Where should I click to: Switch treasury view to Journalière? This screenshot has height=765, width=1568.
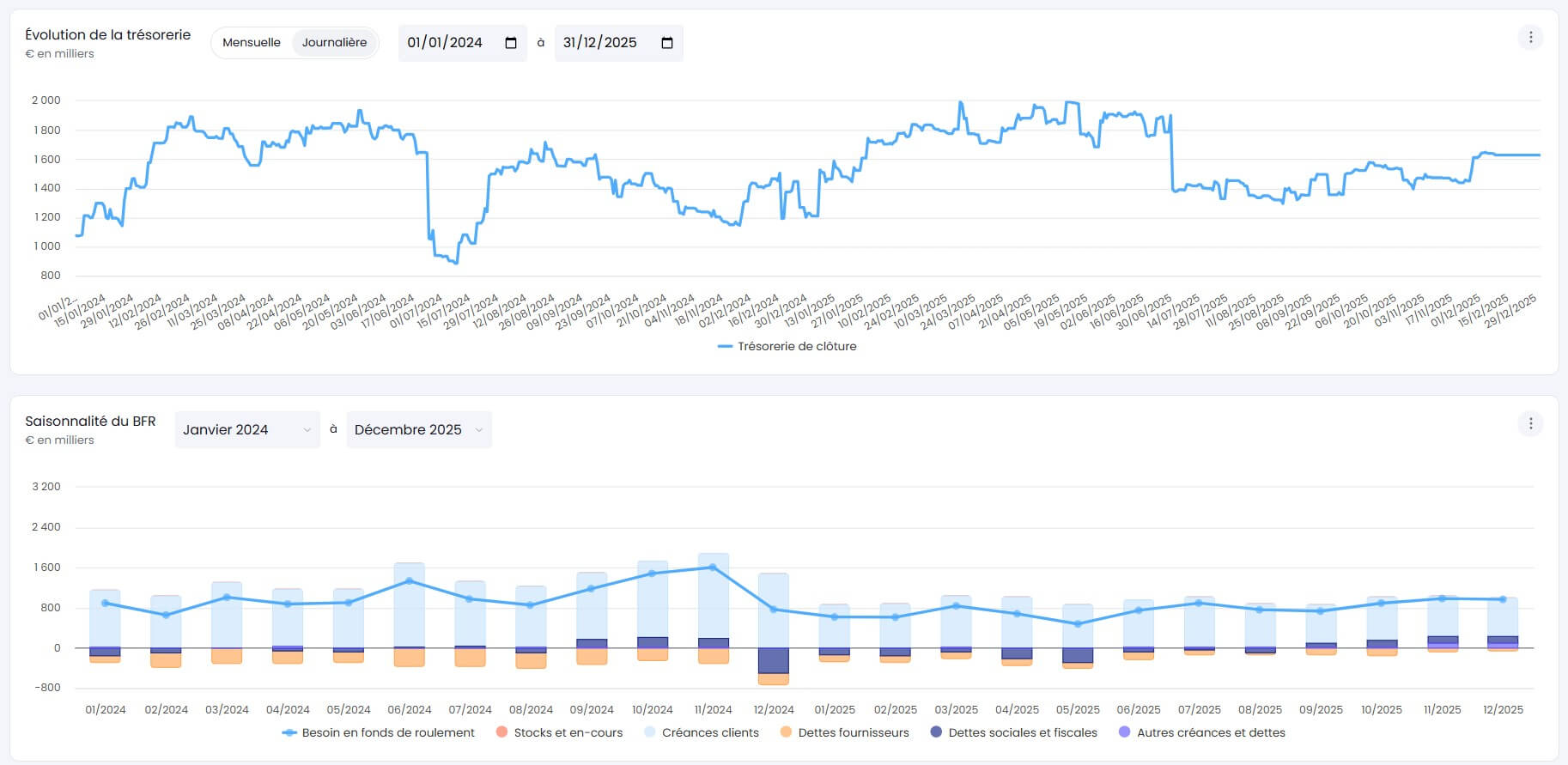(334, 43)
